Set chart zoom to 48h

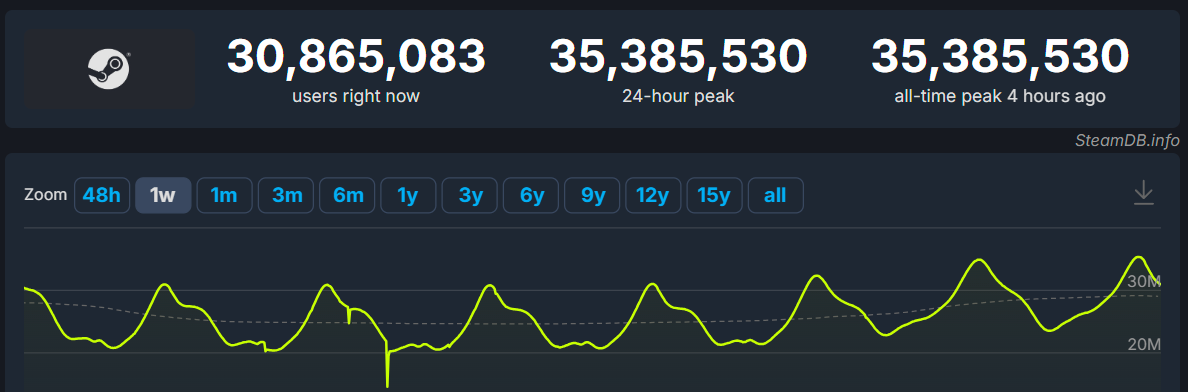pyautogui.click(x=102, y=196)
